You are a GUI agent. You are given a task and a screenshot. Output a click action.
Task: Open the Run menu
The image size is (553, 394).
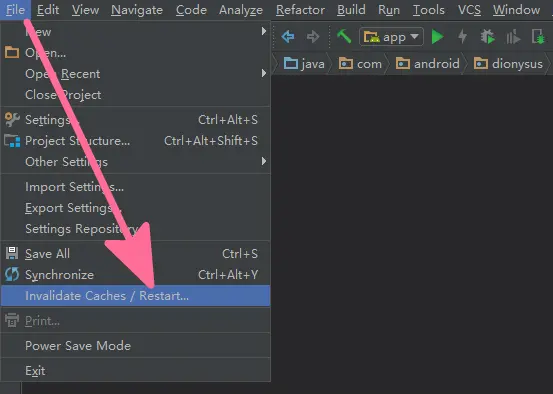389,10
